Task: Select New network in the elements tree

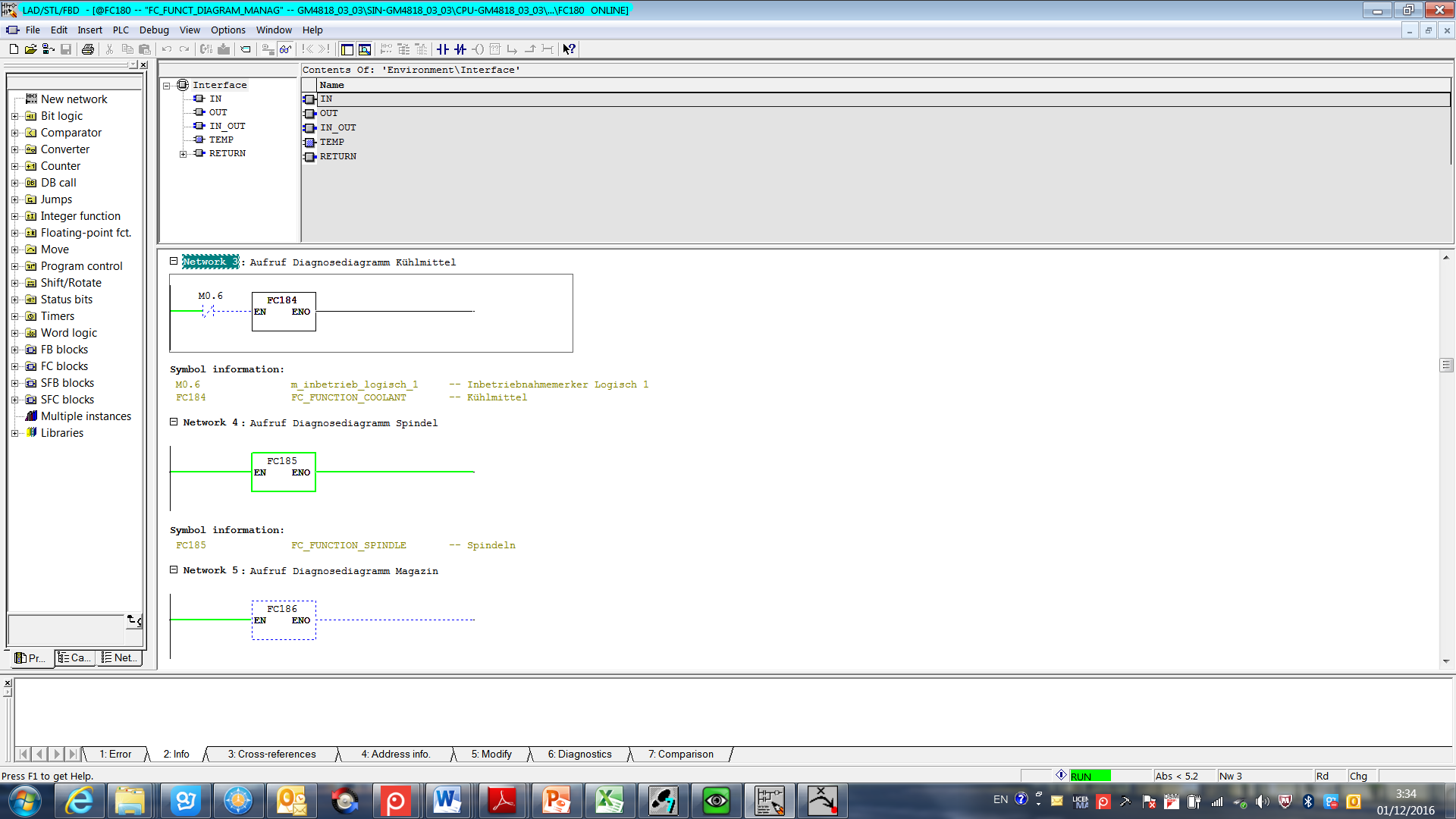Action: (x=74, y=99)
